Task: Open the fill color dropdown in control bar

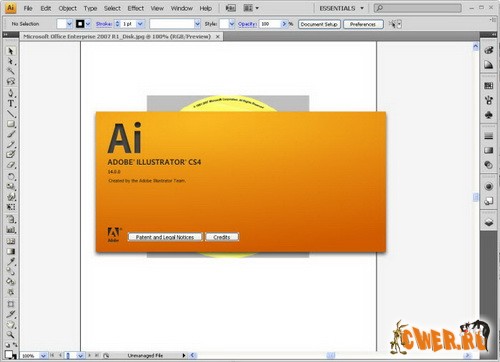Action: (69, 24)
